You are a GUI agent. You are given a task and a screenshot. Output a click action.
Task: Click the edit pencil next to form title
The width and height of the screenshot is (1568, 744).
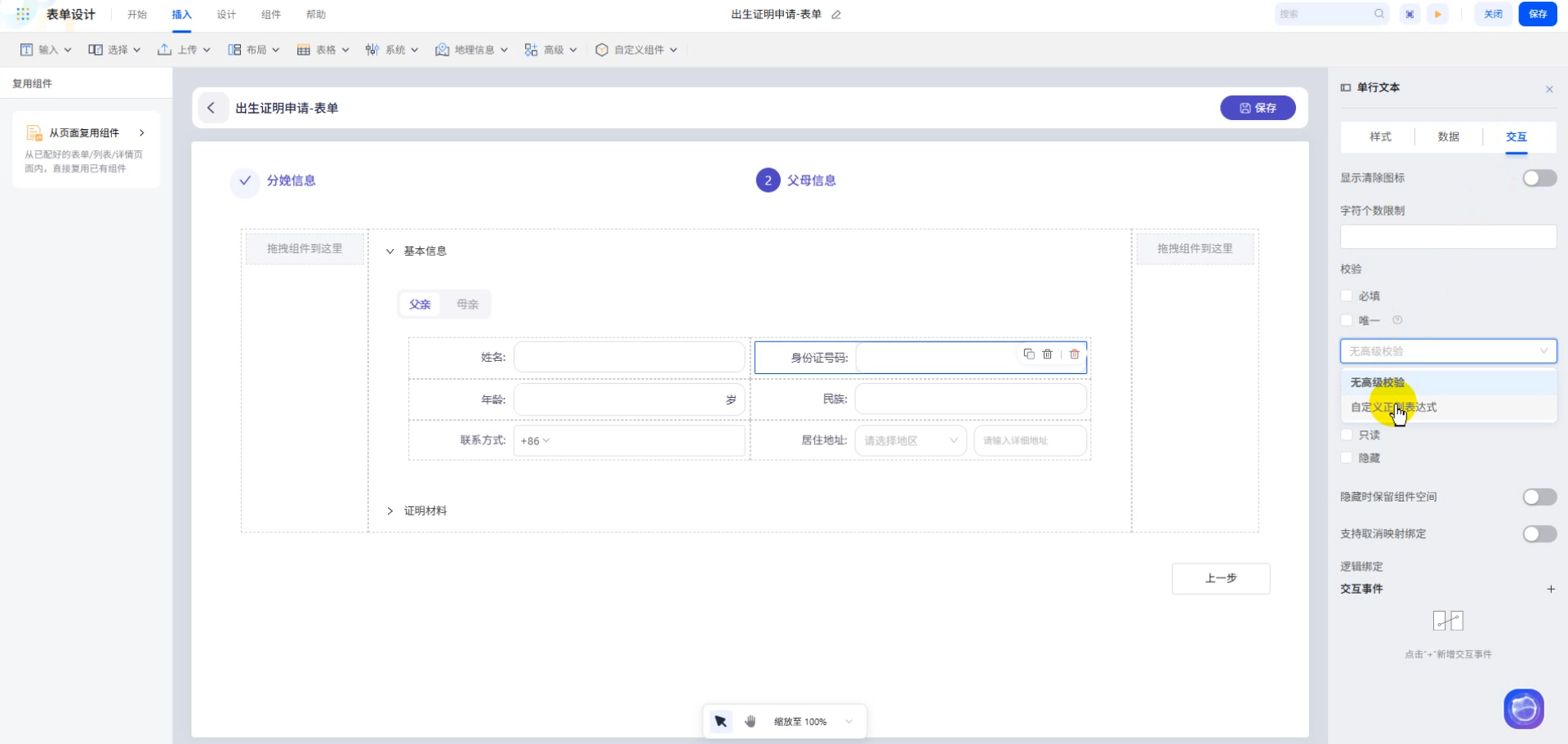click(836, 15)
